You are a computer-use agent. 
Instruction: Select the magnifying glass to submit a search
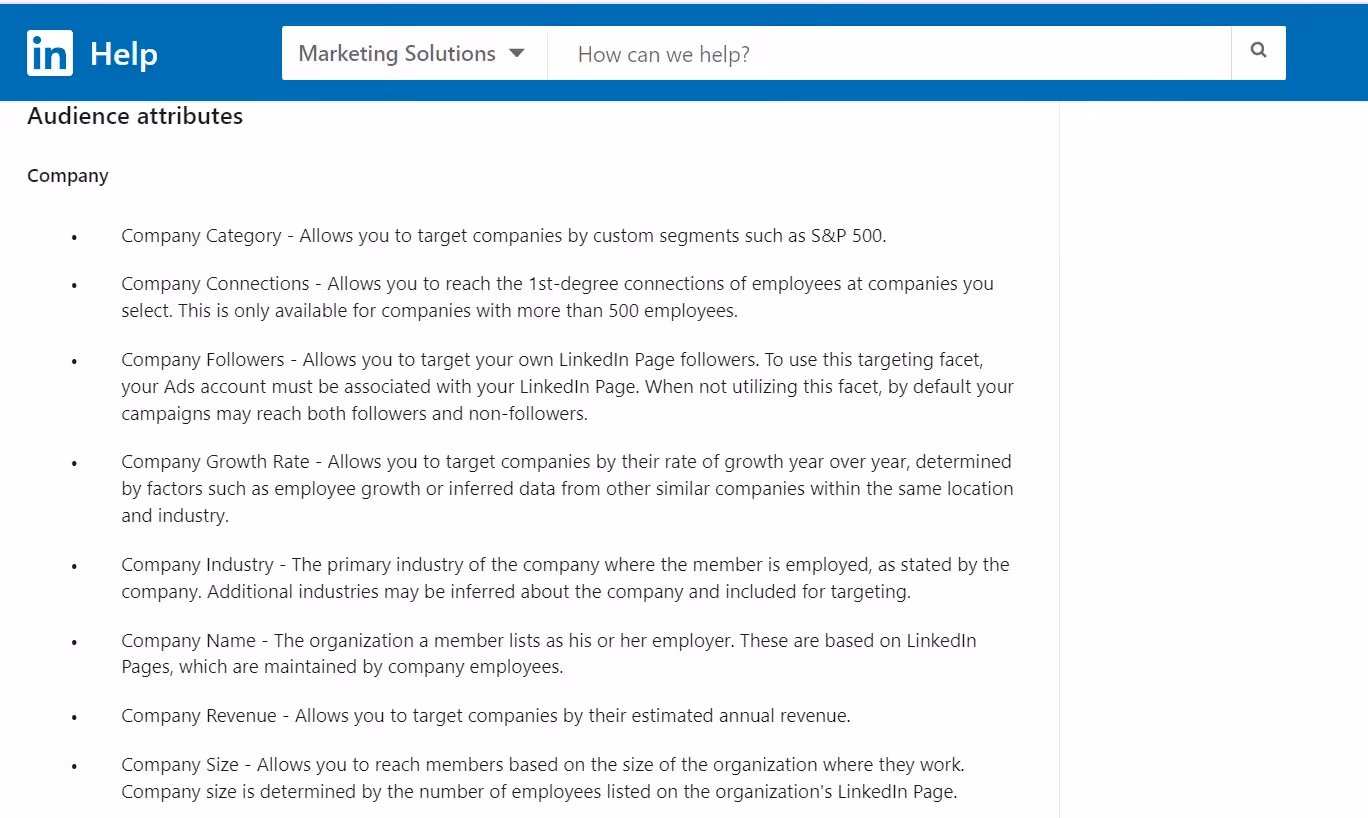click(1258, 52)
